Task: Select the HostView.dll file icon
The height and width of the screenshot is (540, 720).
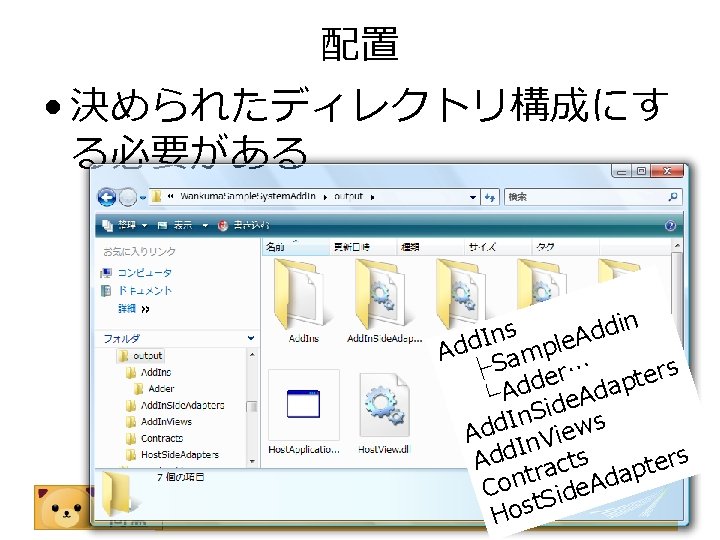Action: (384, 405)
